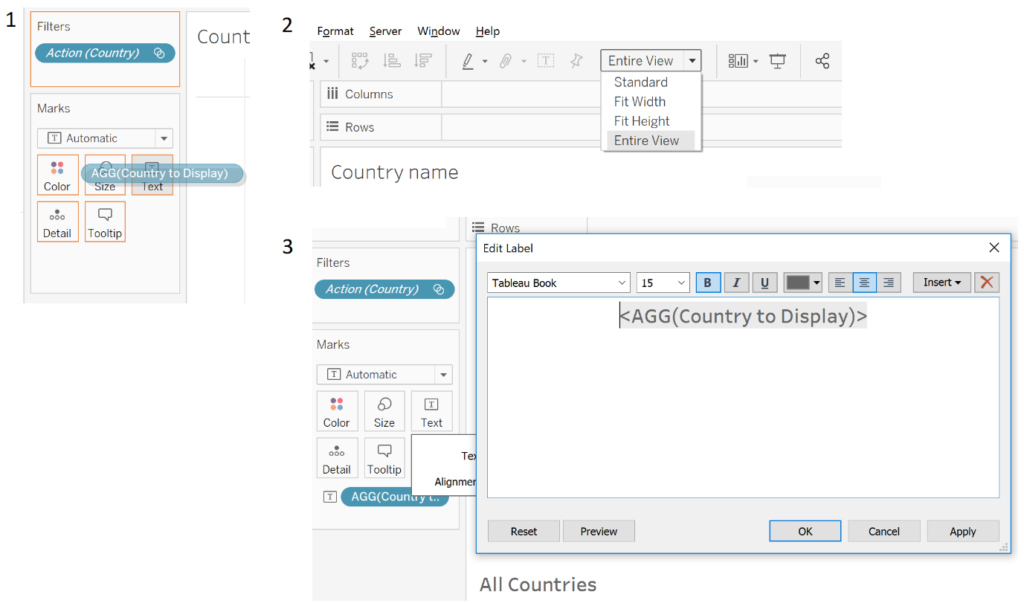This screenshot has width=1024, height=603.
Task: Click the pin (fix axes) toolbar icon
Action: pos(576,61)
